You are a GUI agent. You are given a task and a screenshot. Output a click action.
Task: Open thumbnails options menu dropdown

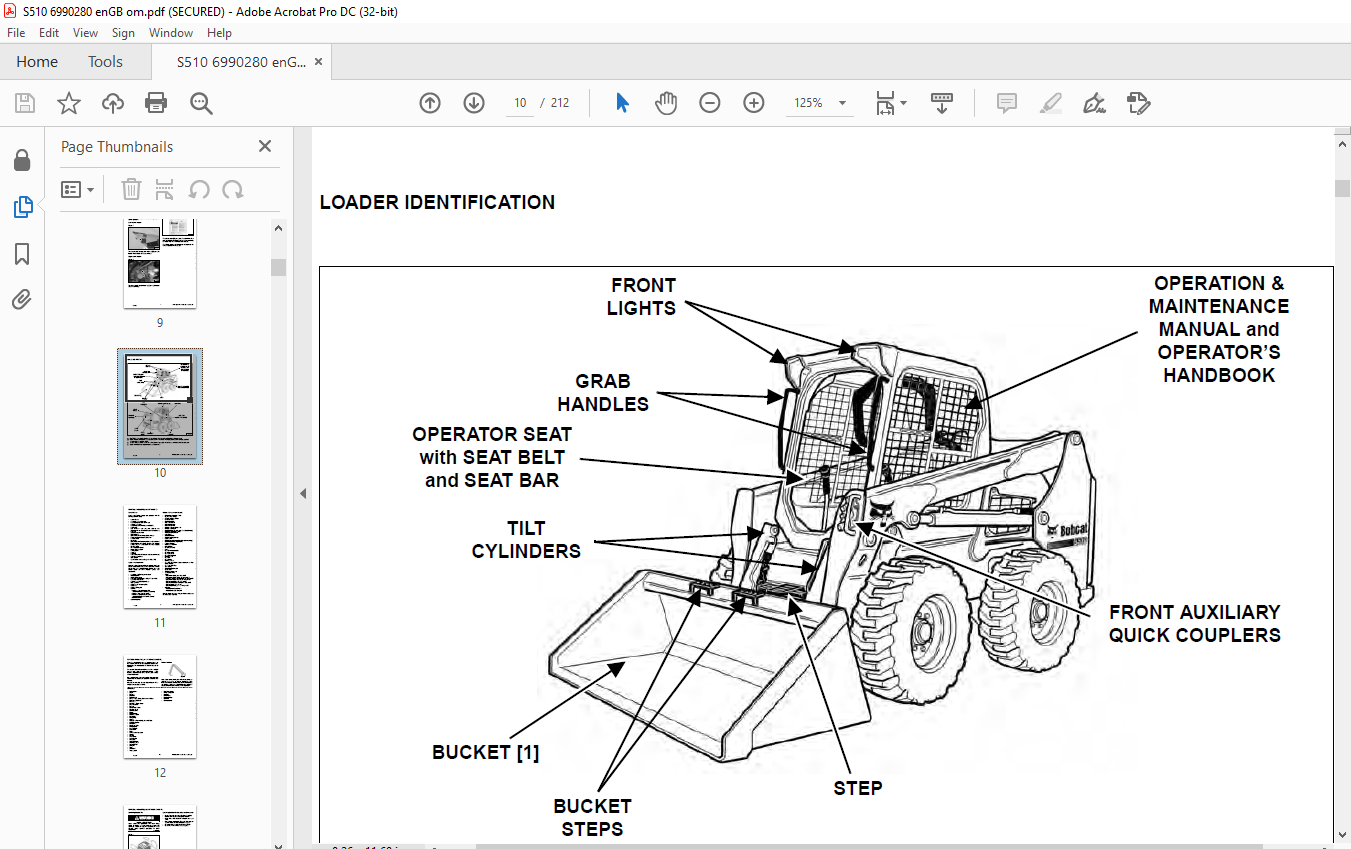[x=77, y=189]
